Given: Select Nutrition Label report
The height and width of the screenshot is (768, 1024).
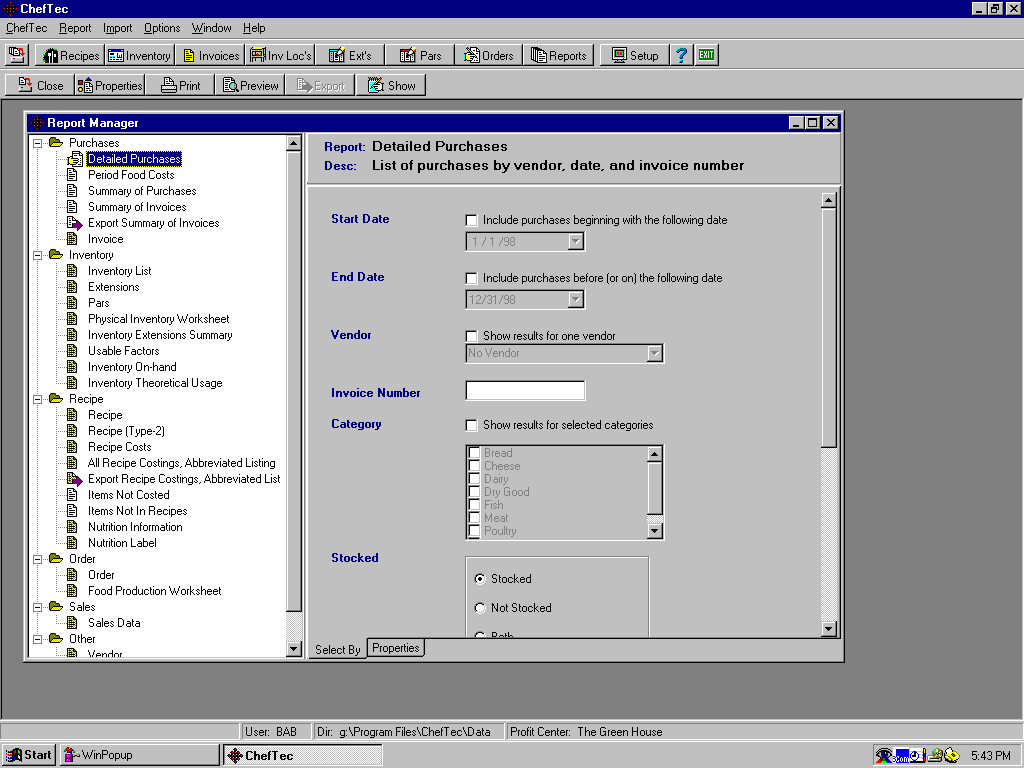Looking at the screenshot, I should pos(122,543).
